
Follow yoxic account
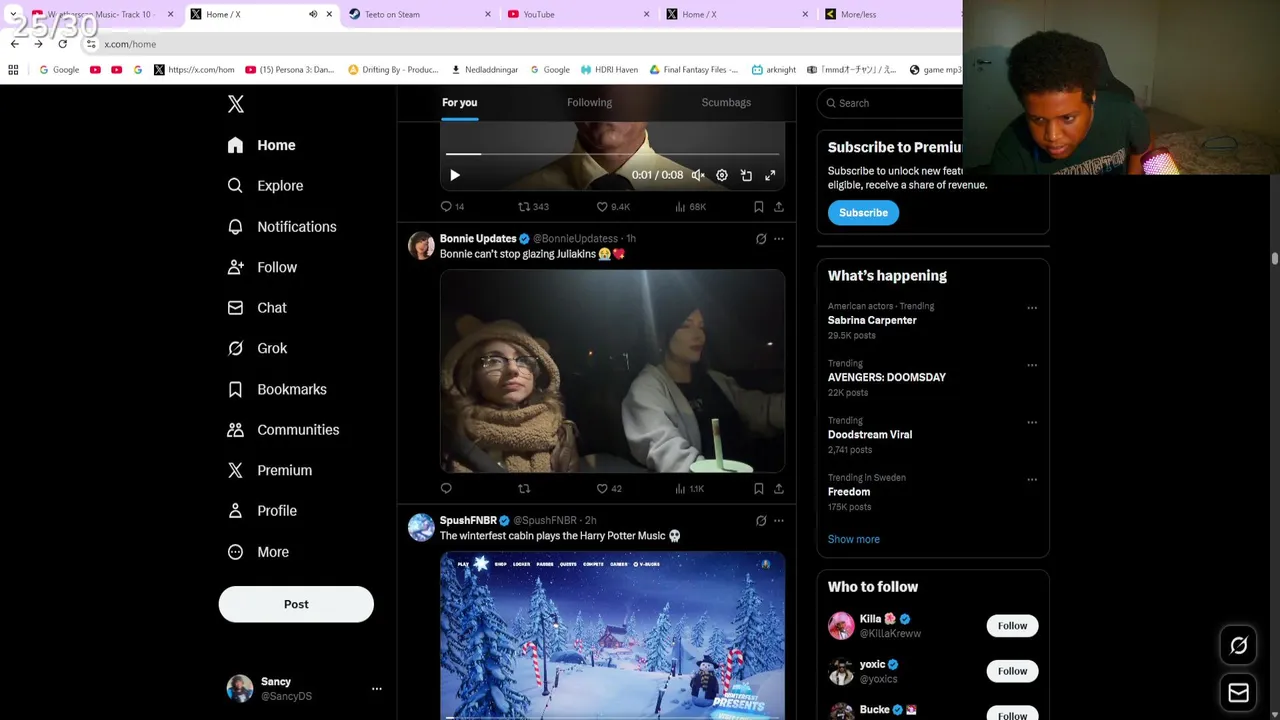point(1012,671)
